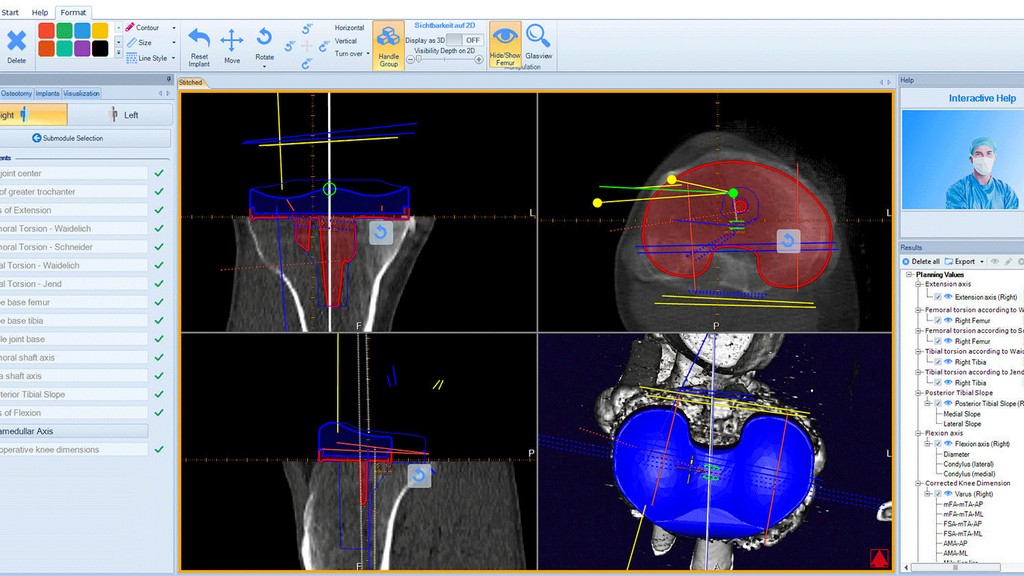The height and width of the screenshot is (576, 1024).
Task: Select the Move tool
Action: (232, 40)
